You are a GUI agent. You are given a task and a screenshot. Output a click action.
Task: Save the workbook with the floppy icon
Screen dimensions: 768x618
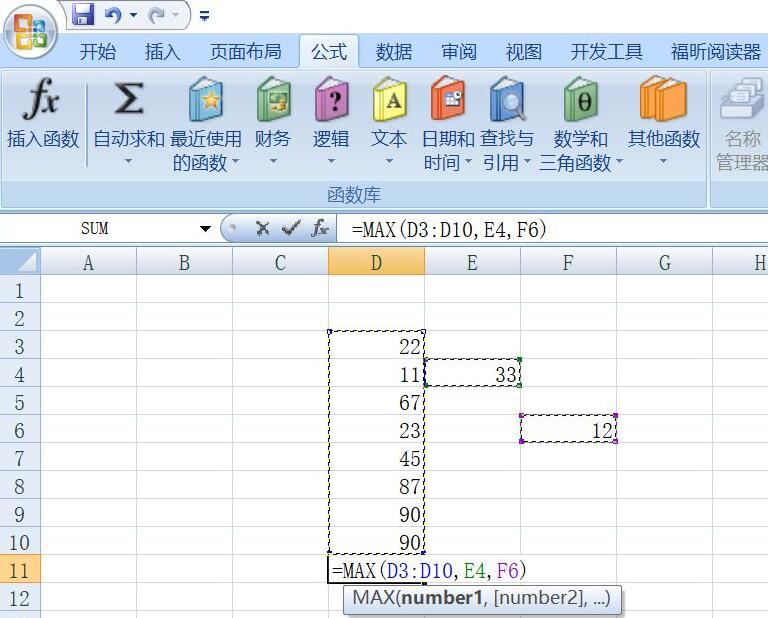[x=83, y=14]
